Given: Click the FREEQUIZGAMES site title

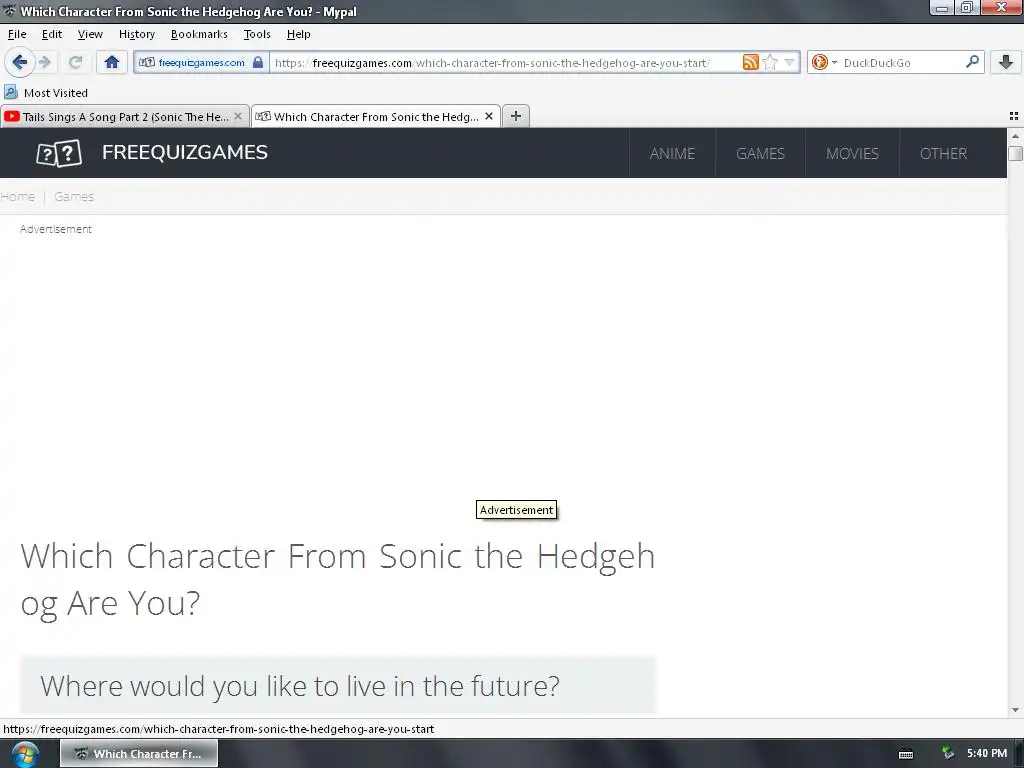Looking at the screenshot, I should click(185, 152).
